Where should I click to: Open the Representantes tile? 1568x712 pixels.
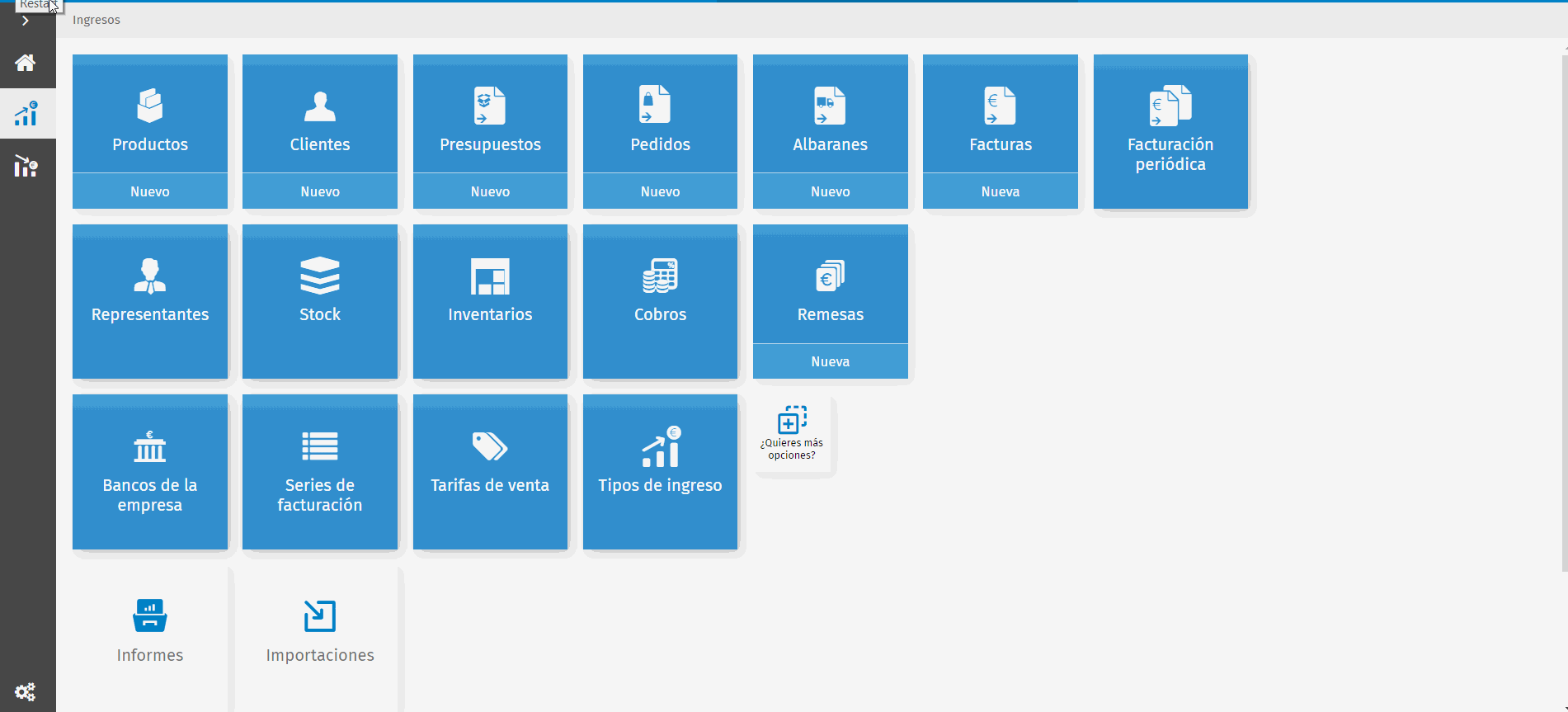coord(150,302)
